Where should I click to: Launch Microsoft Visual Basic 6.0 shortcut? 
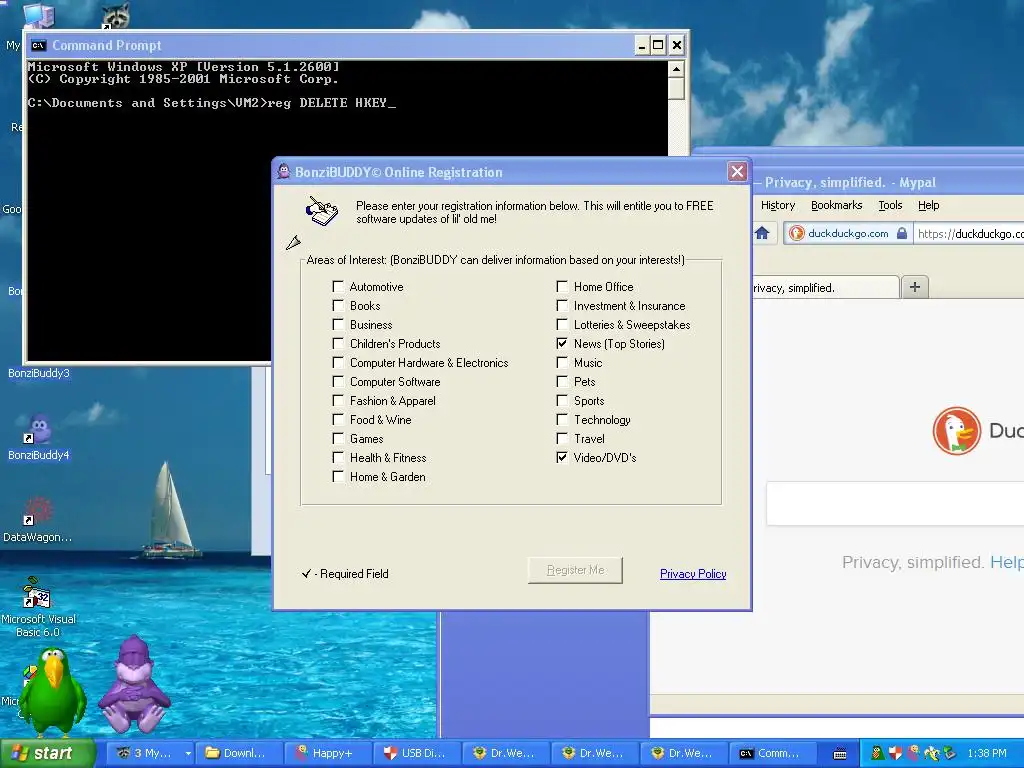coord(38,607)
